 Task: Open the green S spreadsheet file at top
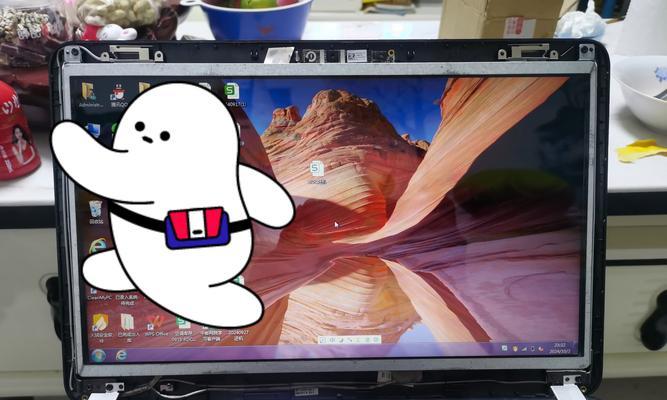tap(231, 90)
